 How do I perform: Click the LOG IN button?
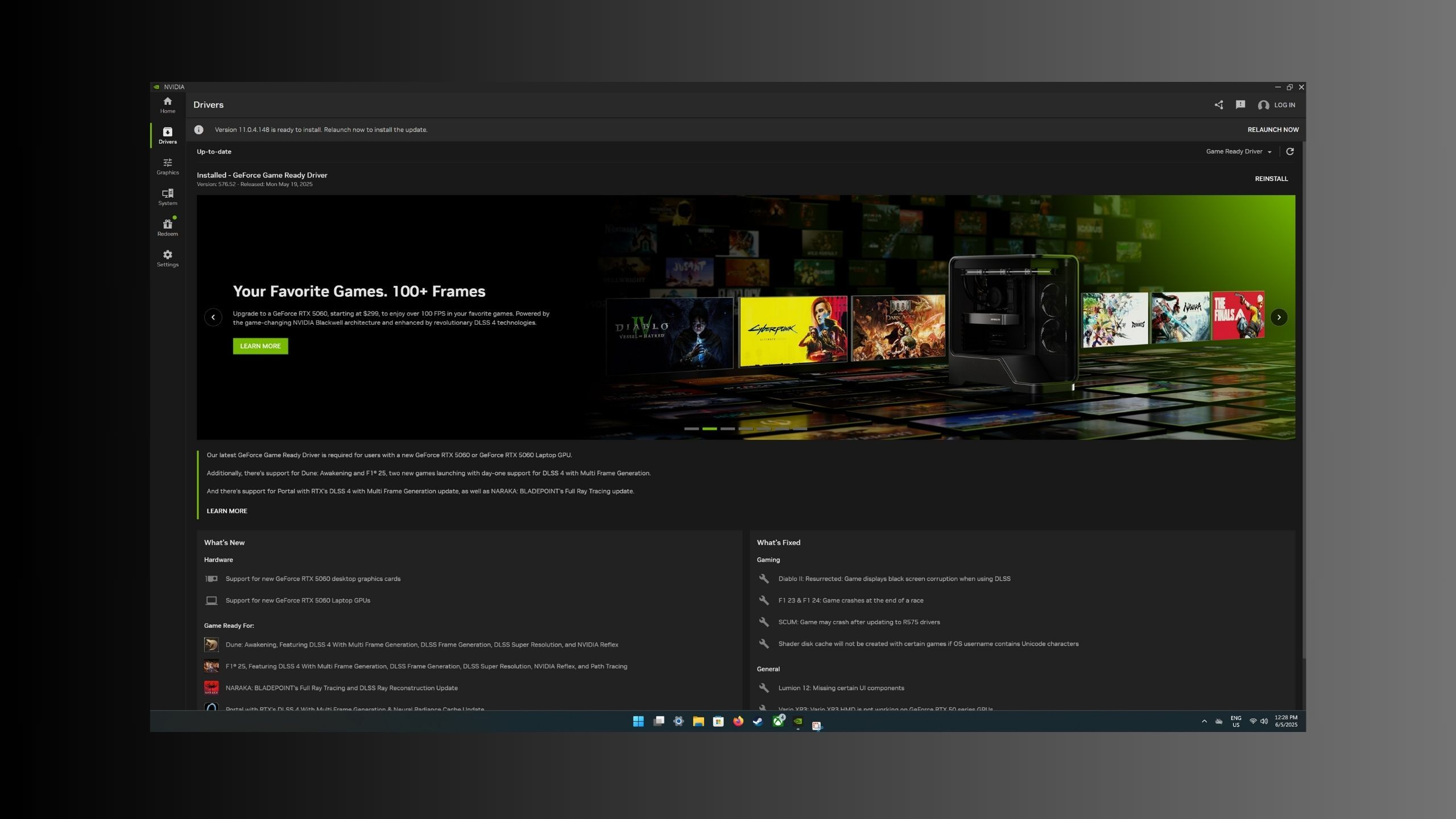(x=1284, y=105)
